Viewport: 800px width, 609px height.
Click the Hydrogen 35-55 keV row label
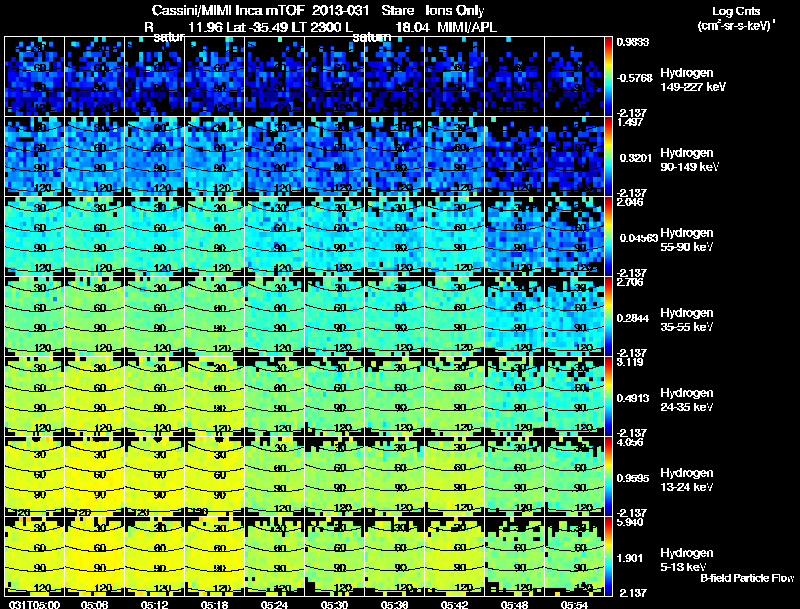click(x=687, y=320)
